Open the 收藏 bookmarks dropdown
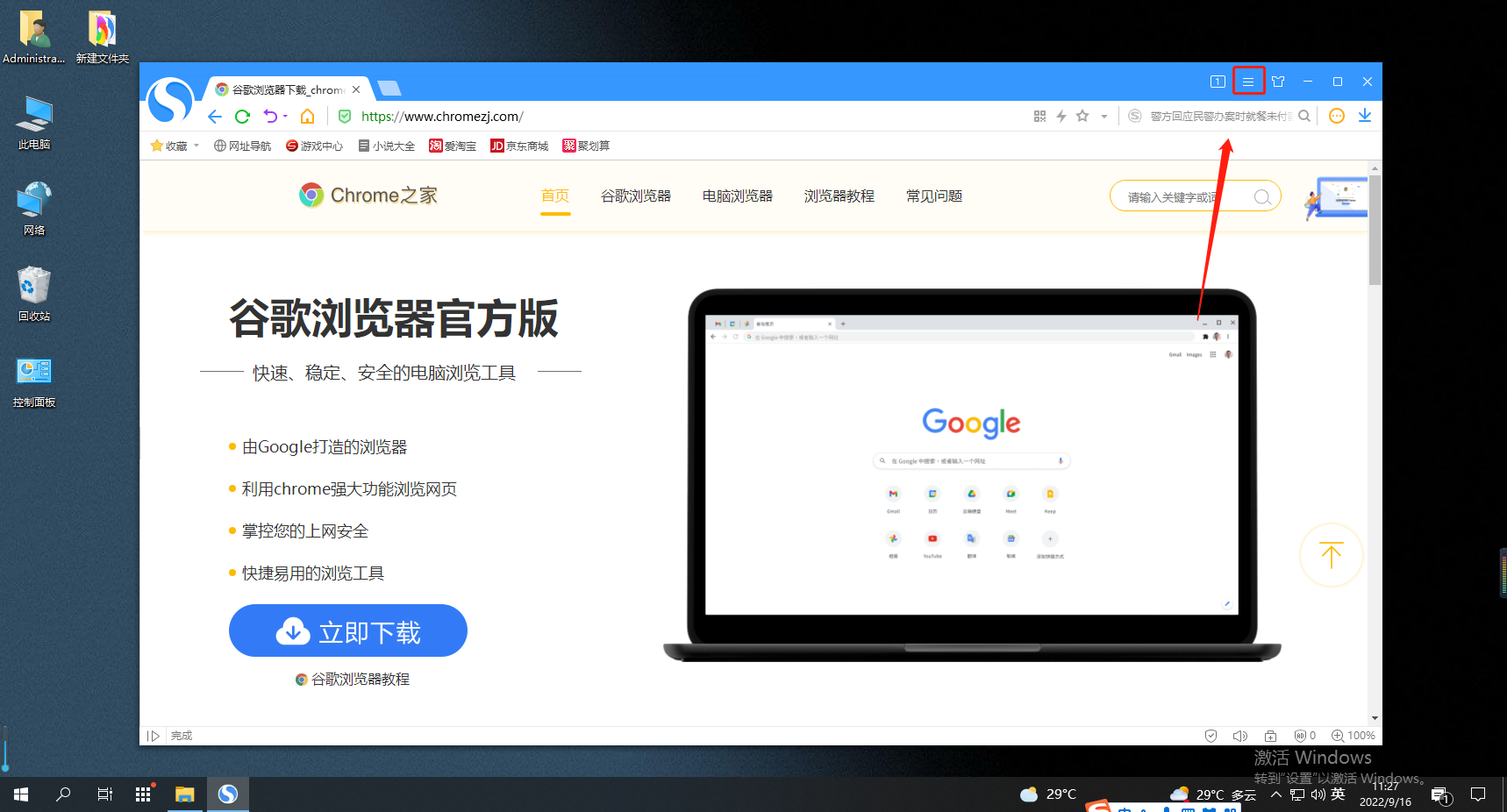The width and height of the screenshot is (1507, 812). click(x=175, y=146)
